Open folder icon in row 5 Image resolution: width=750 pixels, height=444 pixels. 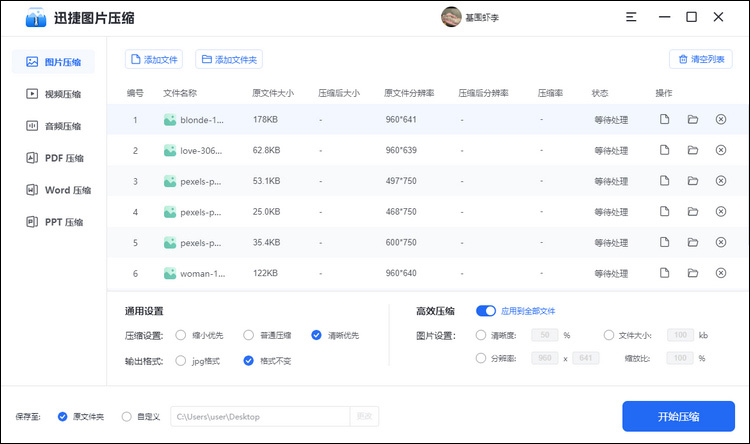693,242
